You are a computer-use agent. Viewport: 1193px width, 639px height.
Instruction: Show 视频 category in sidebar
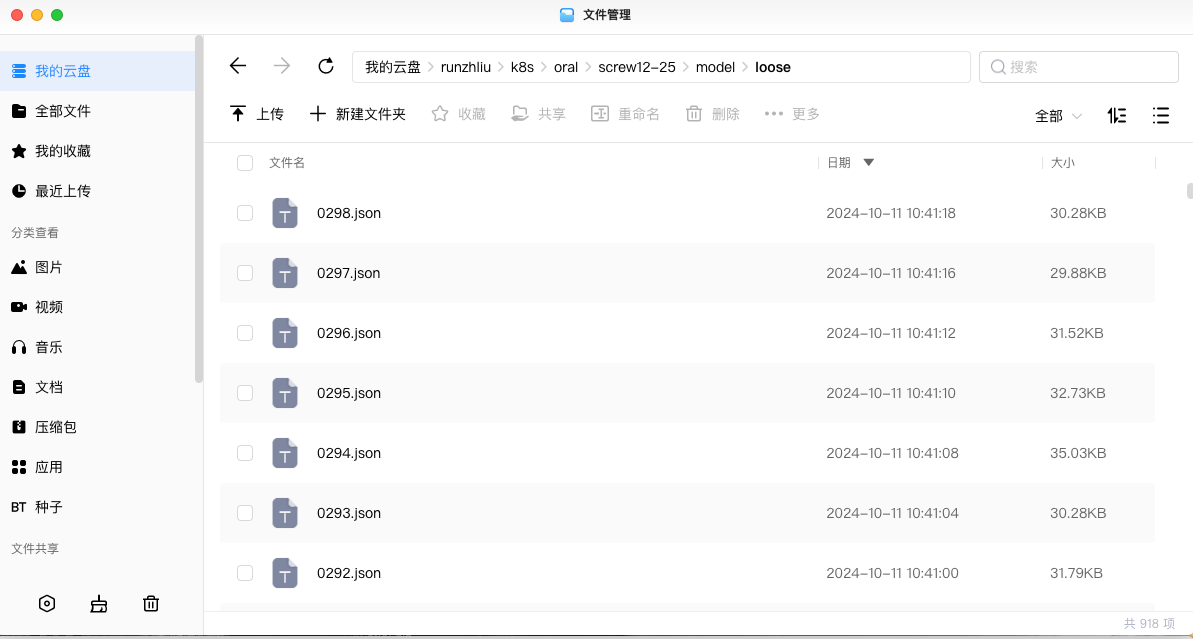[x=97, y=307]
